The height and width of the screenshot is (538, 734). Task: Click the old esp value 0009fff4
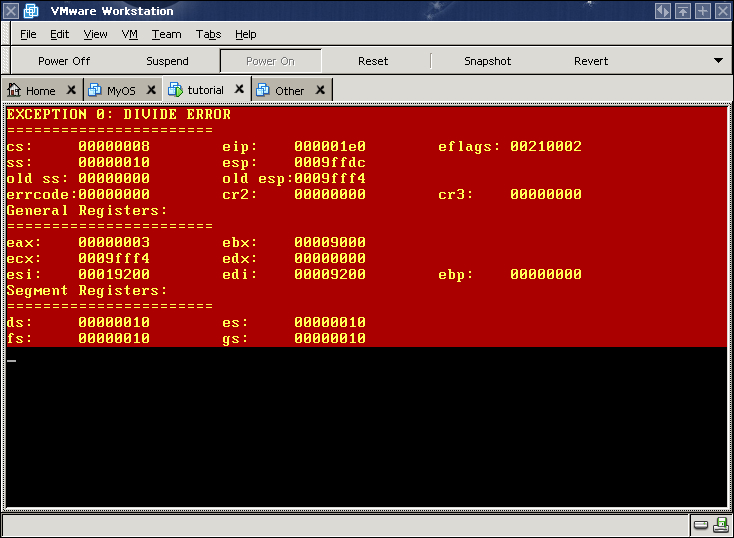(330, 178)
